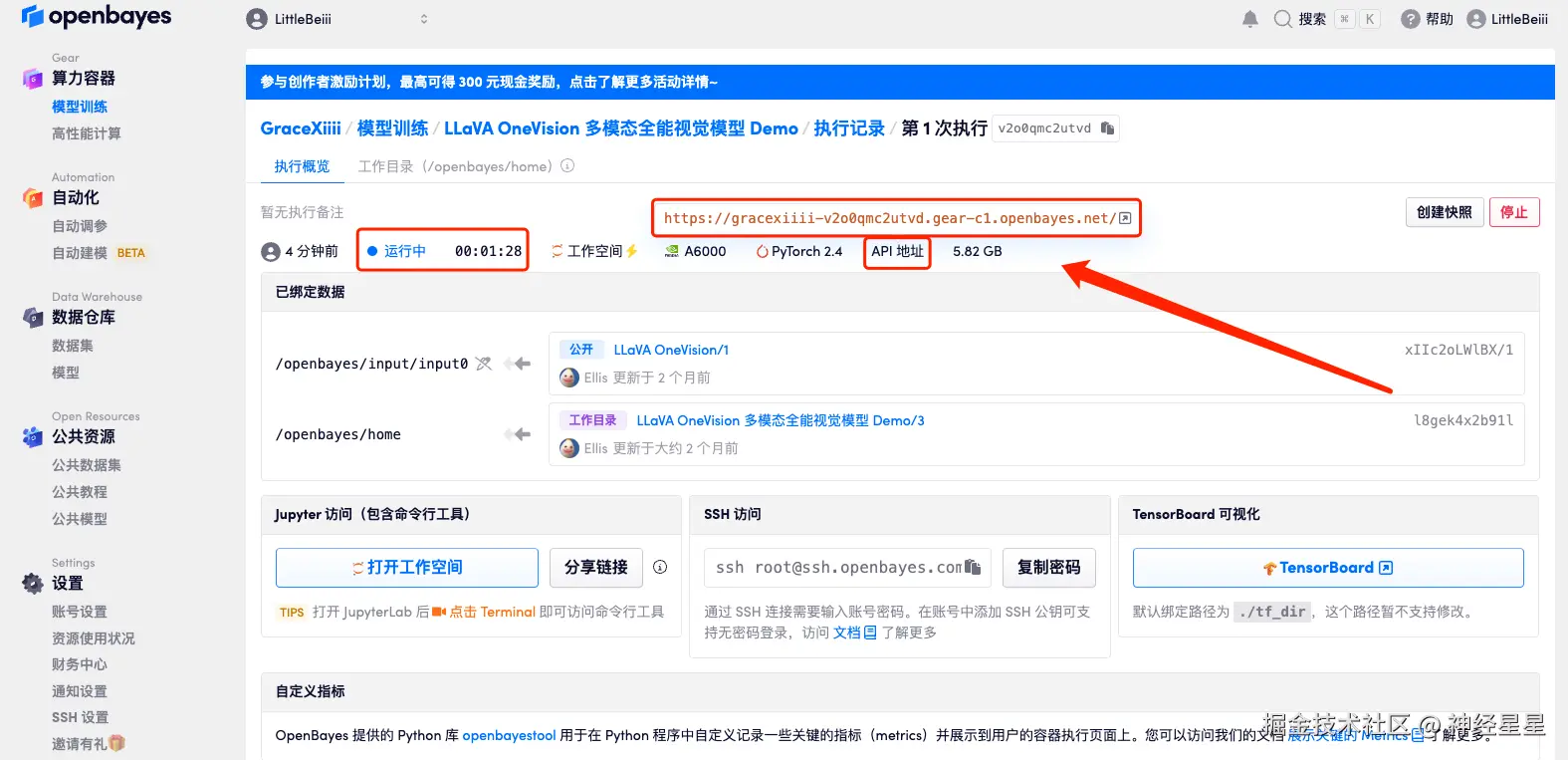Click ID l8gek4x2b91l
Viewport: 1568px width, 760px height.
[x=1463, y=420]
